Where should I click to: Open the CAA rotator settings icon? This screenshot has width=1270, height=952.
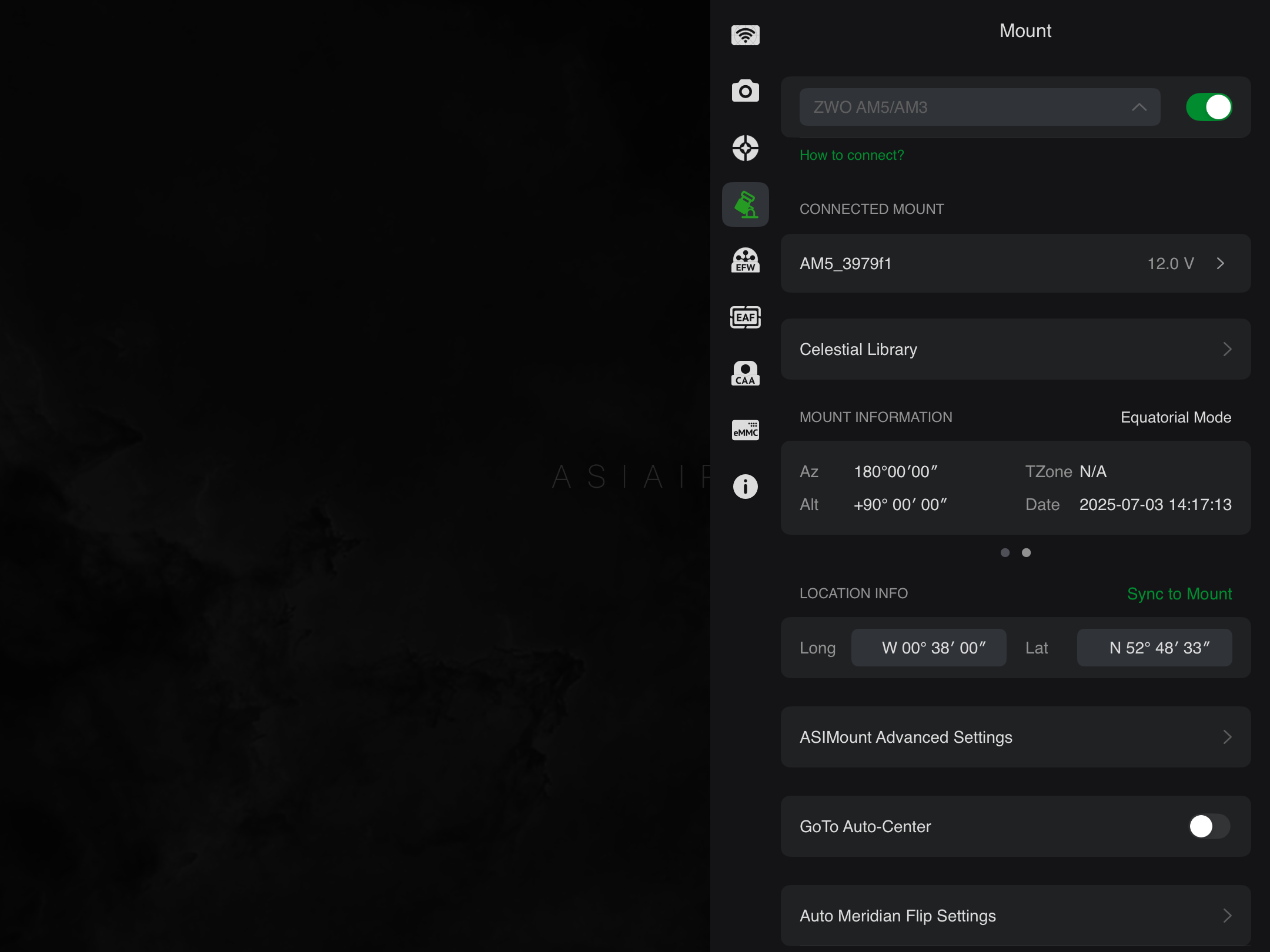pyautogui.click(x=745, y=374)
